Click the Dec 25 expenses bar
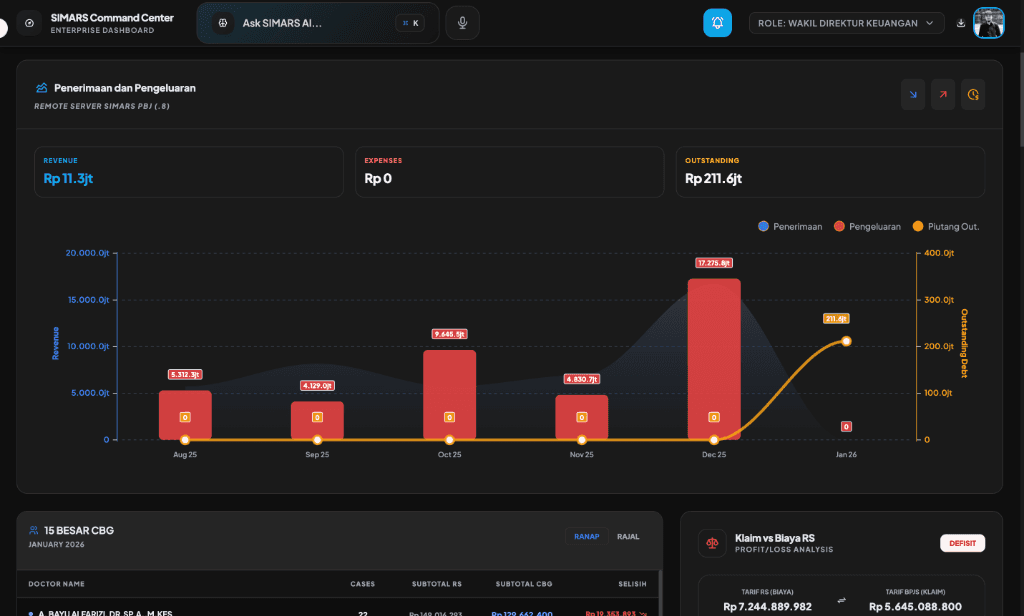 pyautogui.click(x=713, y=358)
